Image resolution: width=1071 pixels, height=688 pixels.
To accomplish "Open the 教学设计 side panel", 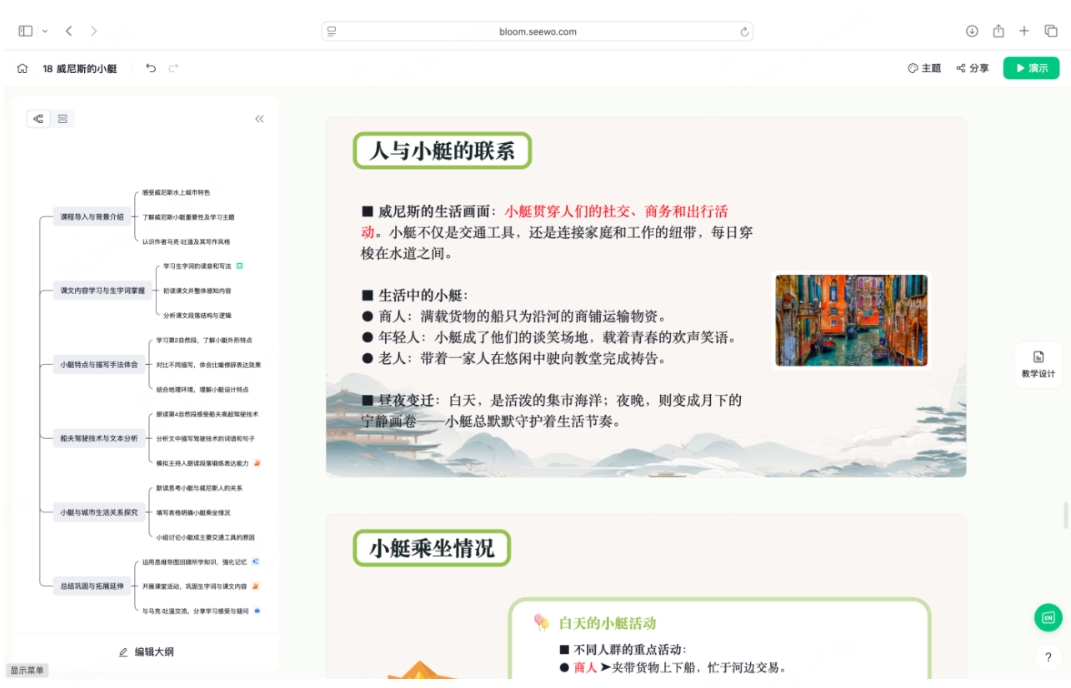I will point(1038,364).
